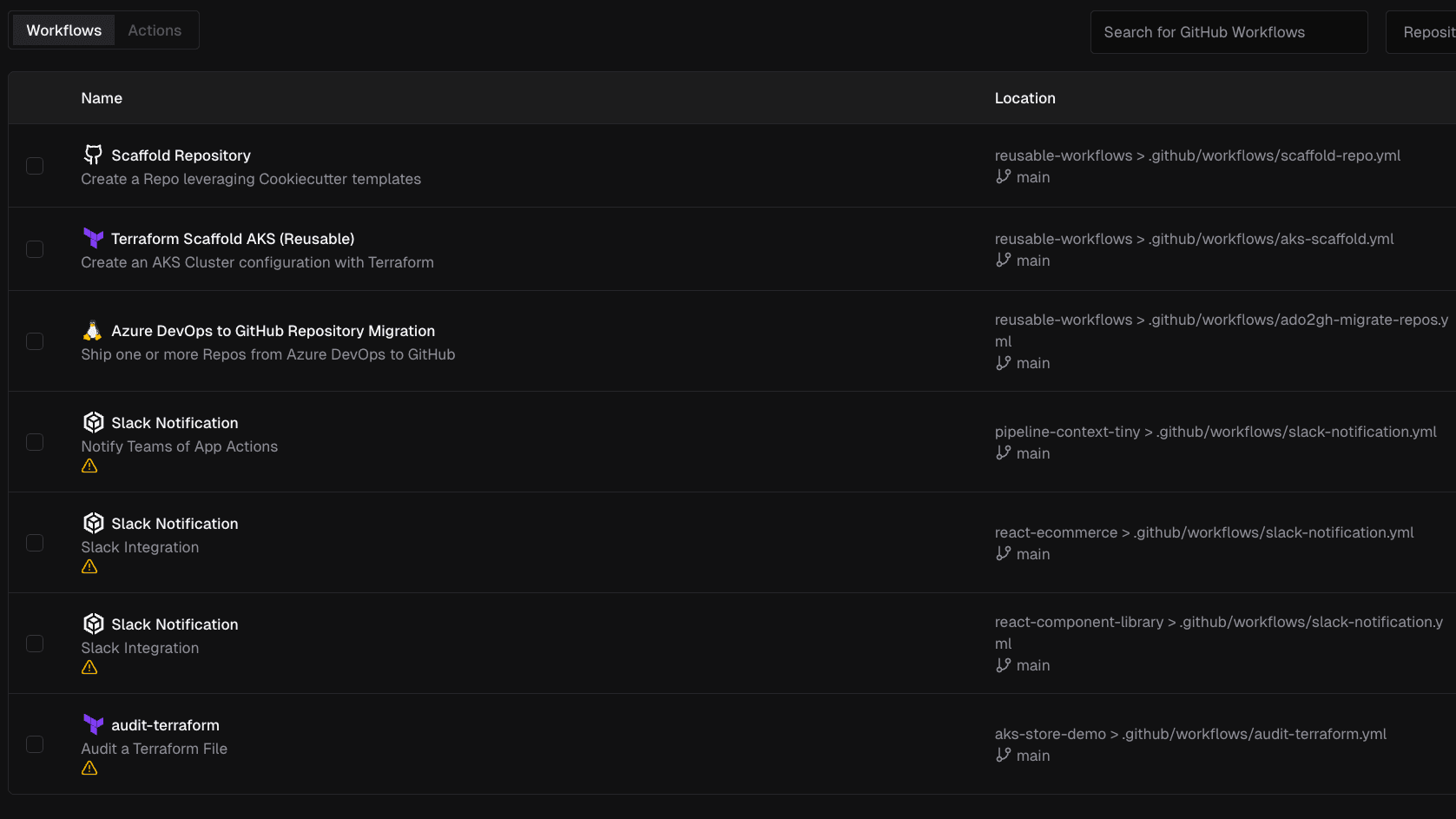Click the warning icon under Audit a Terraform File
1456x819 pixels.
click(x=89, y=768)
